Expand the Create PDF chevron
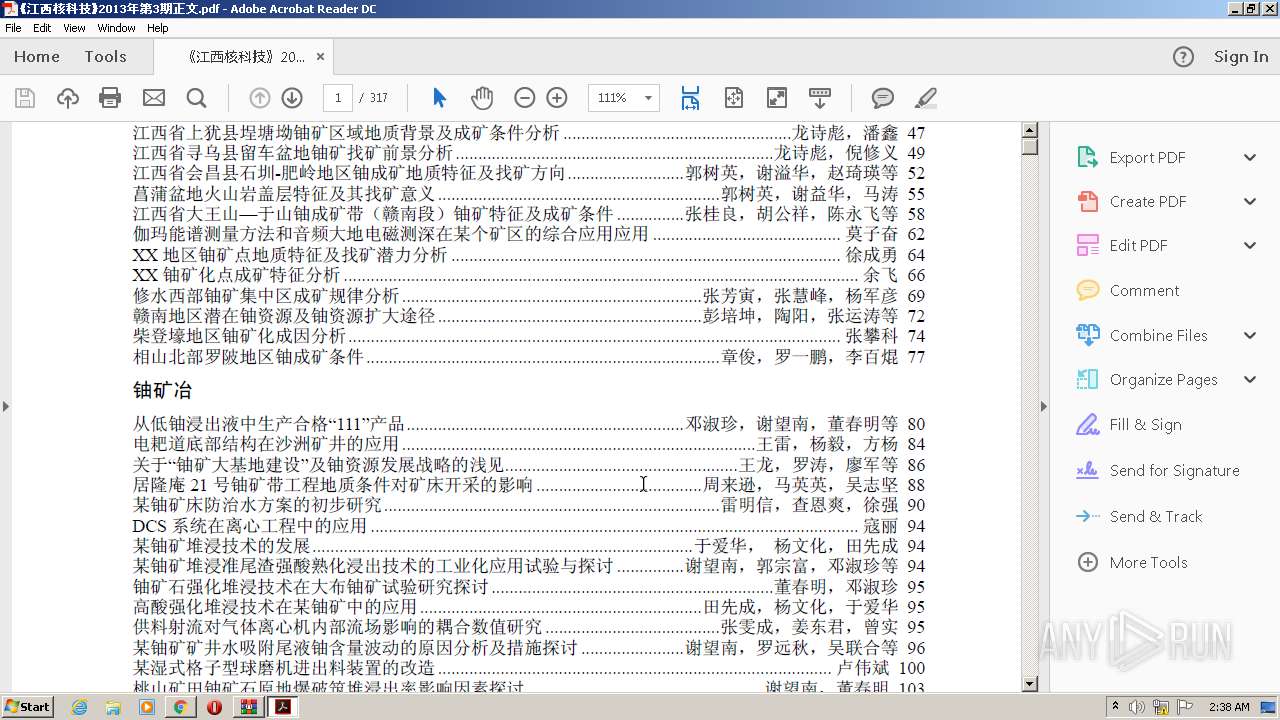 point(1250,202)
